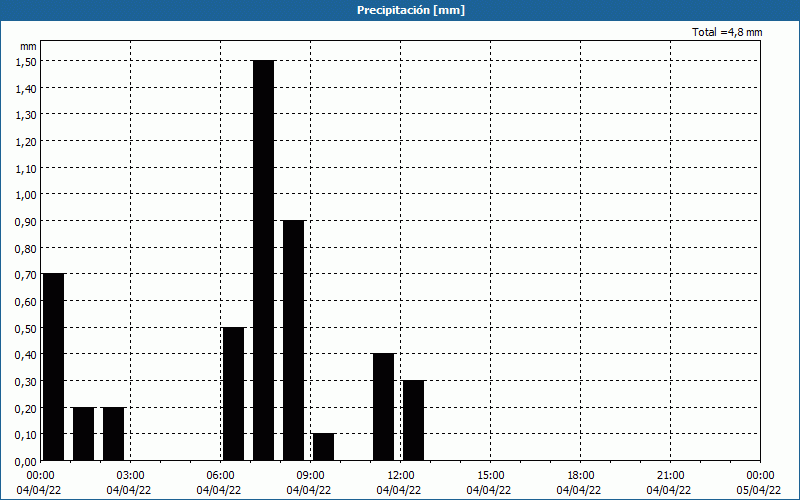Click the y-axis value 1,00
This screenshot has width=800, height=500.
click(x=26, y=195)
